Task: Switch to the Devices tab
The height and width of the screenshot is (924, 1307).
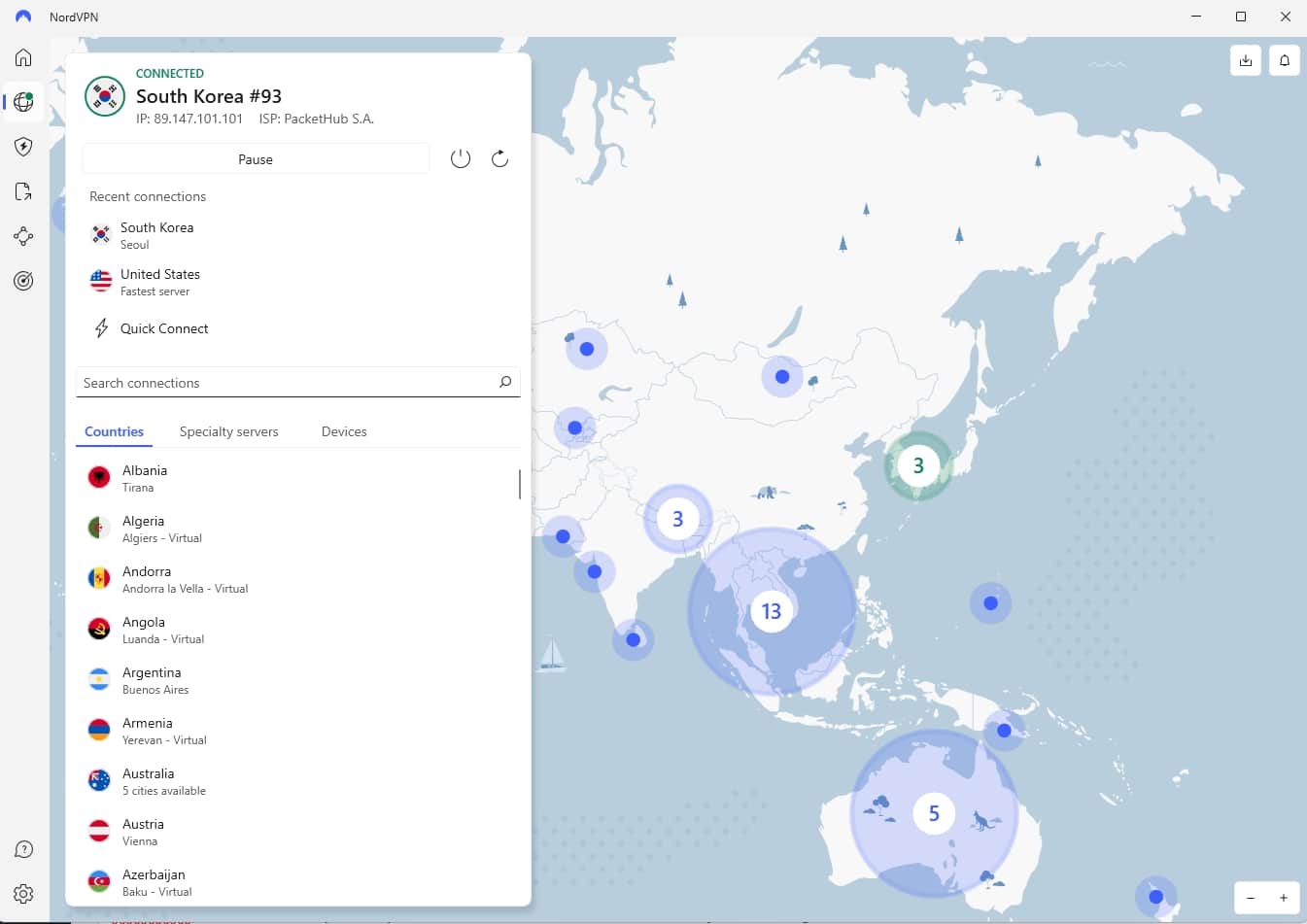Action: [344, 431]
